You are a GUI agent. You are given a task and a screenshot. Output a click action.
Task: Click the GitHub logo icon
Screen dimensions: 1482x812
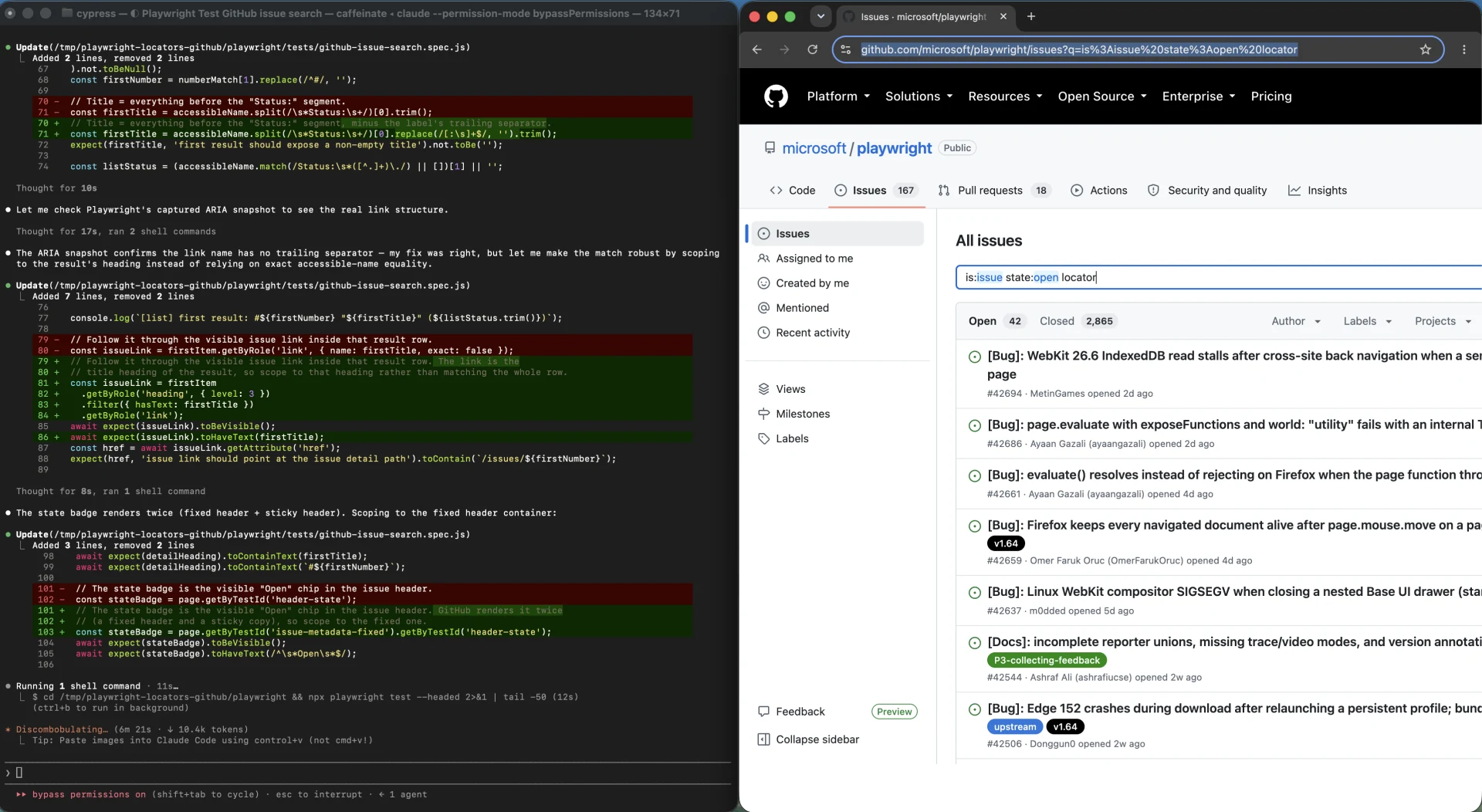[x=776, y=96]
